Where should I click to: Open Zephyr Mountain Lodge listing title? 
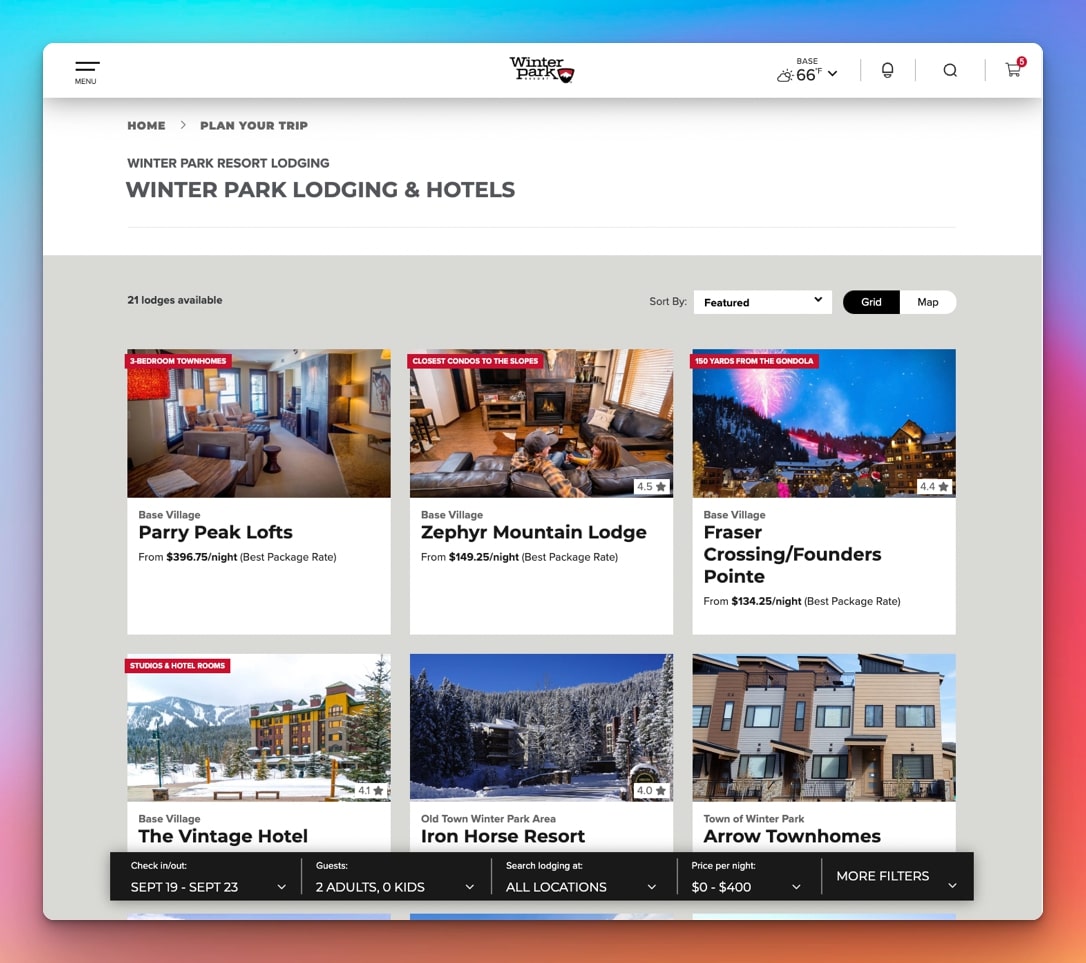533,532
